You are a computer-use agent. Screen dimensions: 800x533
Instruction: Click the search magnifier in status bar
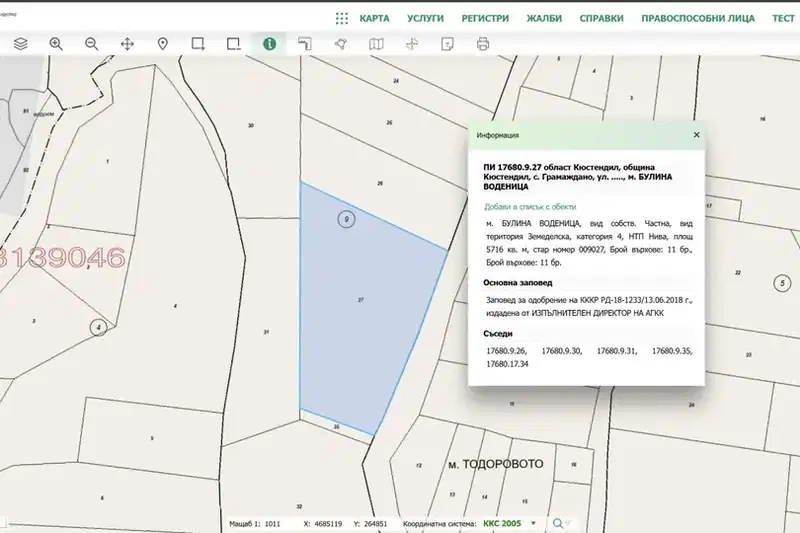point(558,523)
